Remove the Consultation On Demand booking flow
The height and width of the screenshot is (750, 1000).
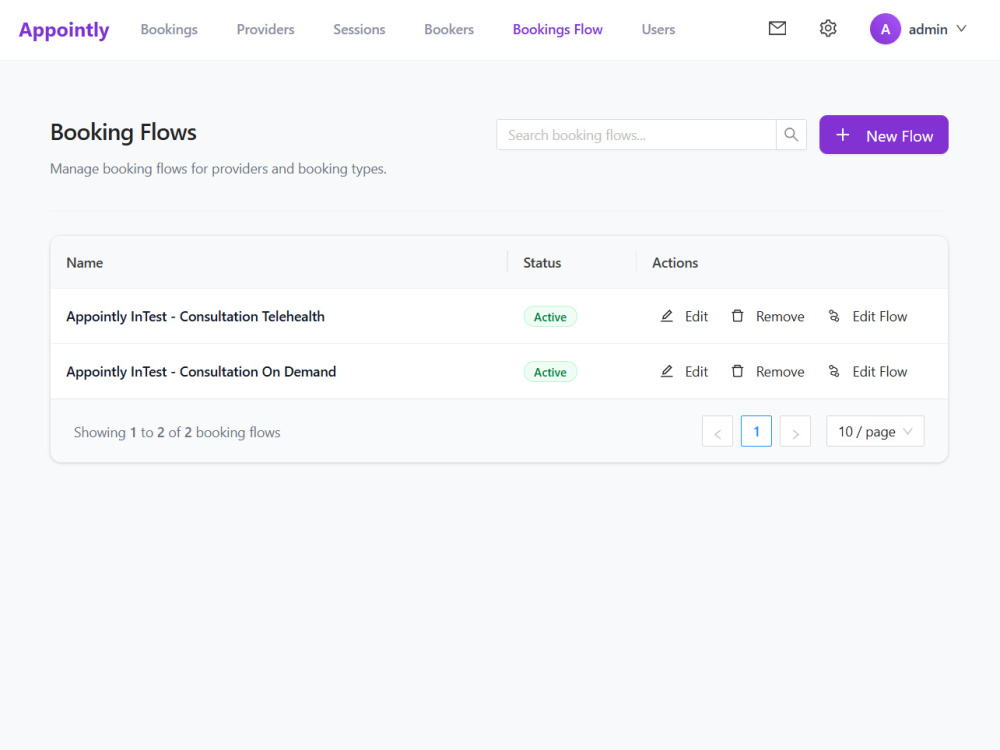(x=768, y=371)
